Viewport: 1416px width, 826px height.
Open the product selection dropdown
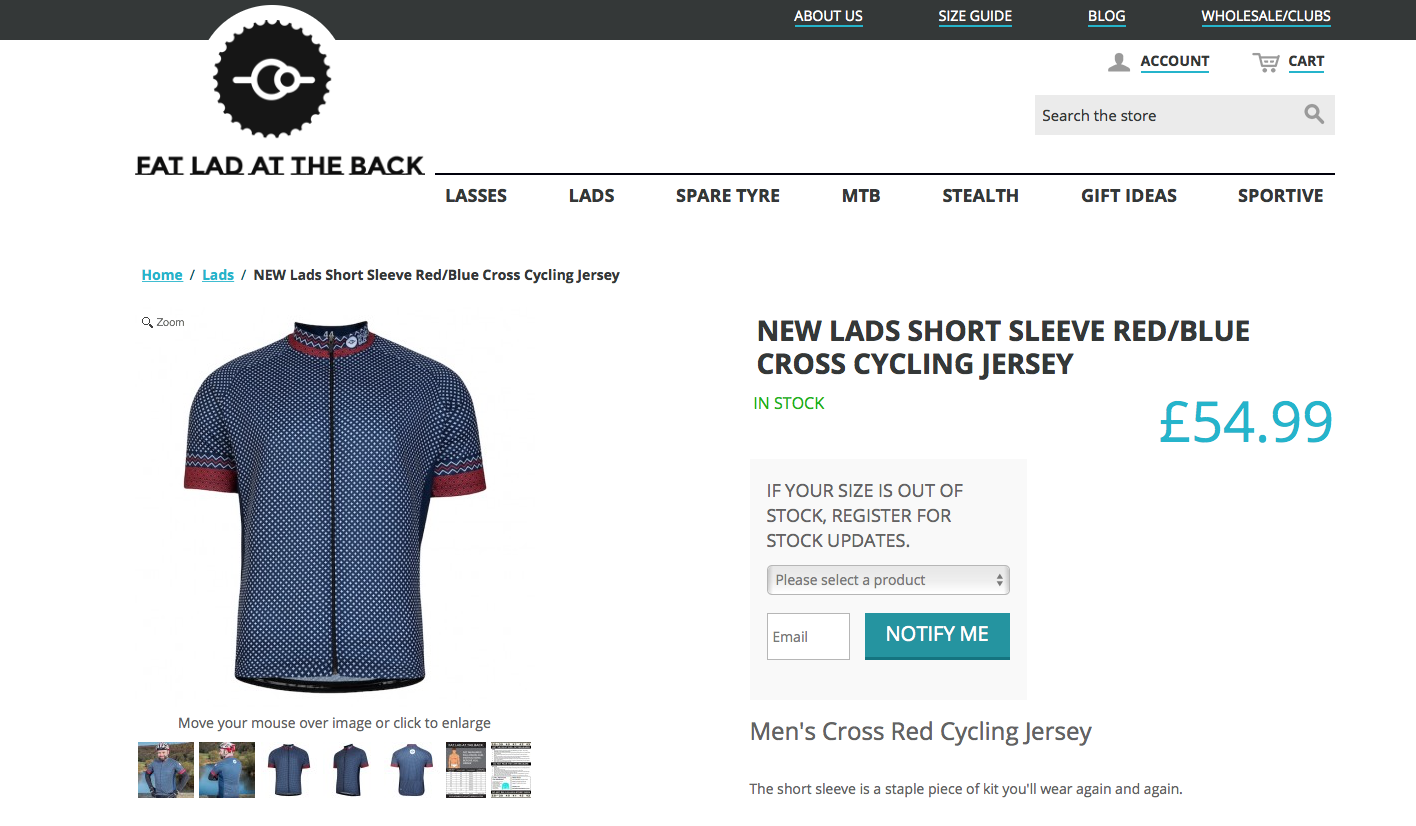pyautogui.click(x=887, y=580)
